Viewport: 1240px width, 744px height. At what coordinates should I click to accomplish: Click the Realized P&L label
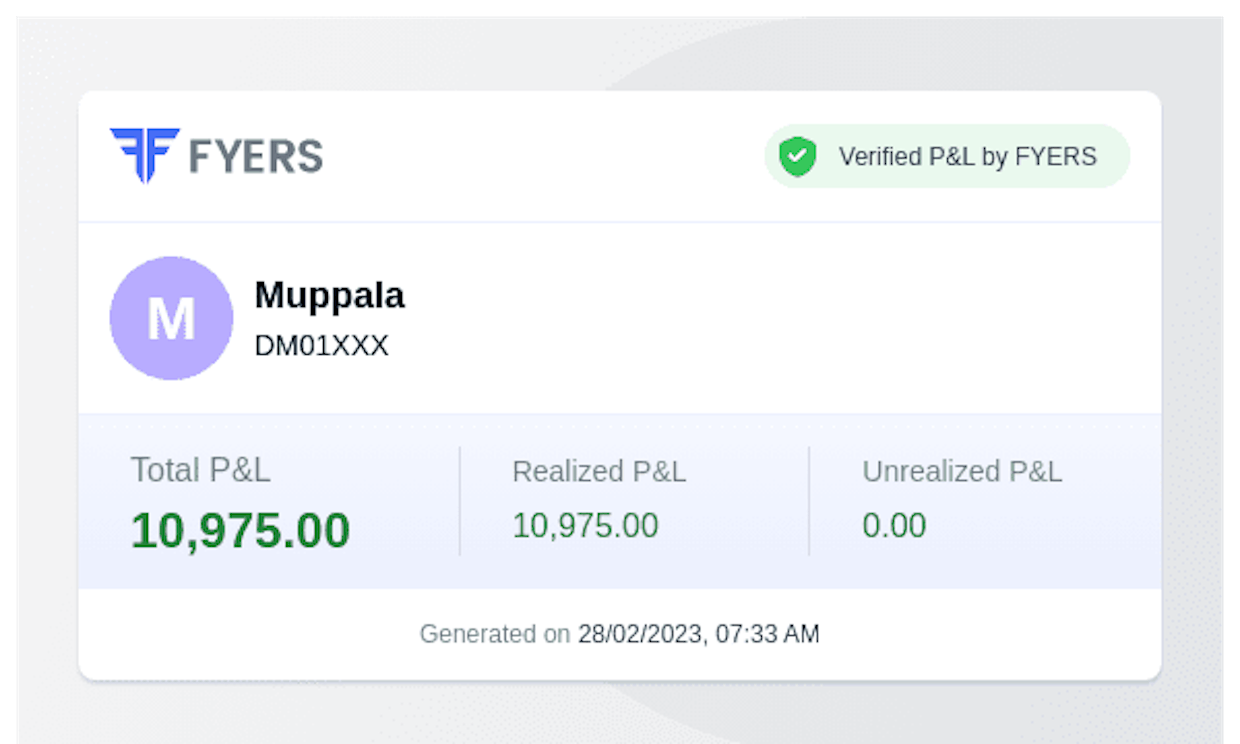pos(599,472)
